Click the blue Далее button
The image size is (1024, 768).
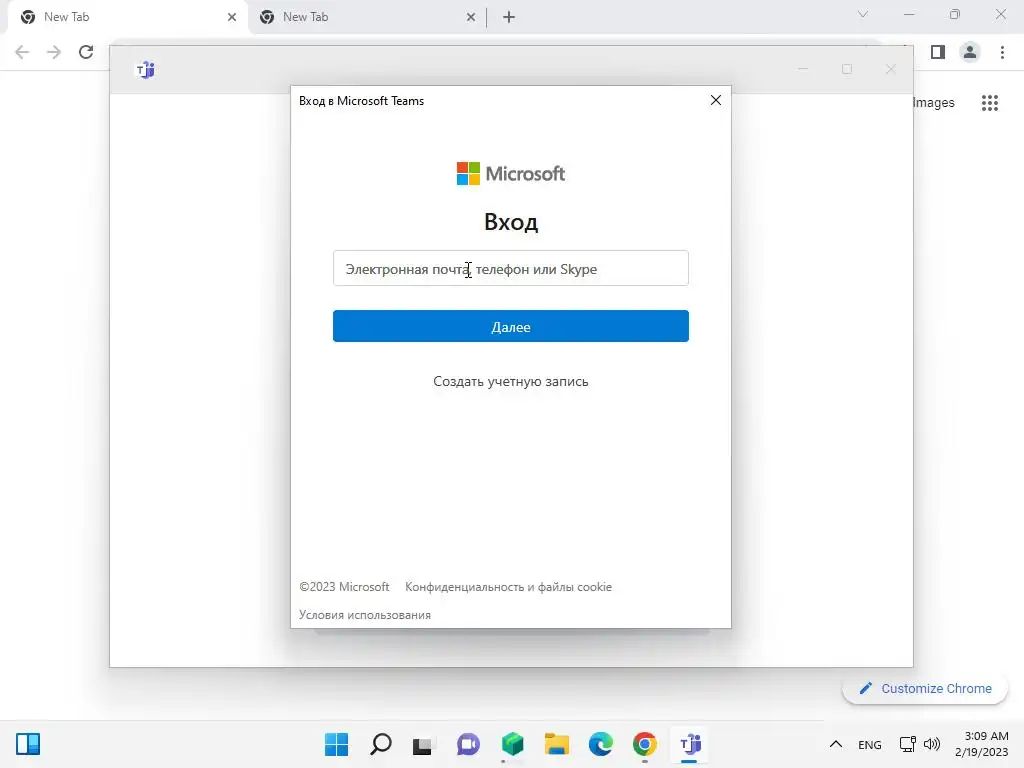click(x=511, y=326)
